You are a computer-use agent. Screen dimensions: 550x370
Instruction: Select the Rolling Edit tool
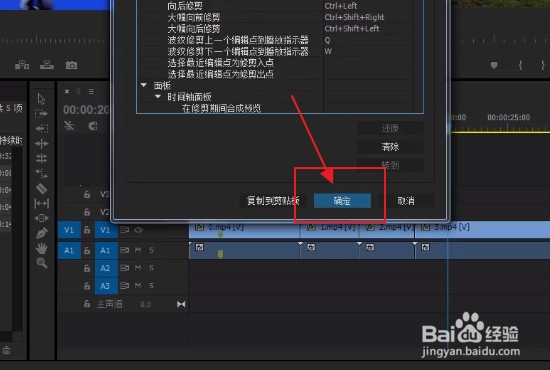41,159
